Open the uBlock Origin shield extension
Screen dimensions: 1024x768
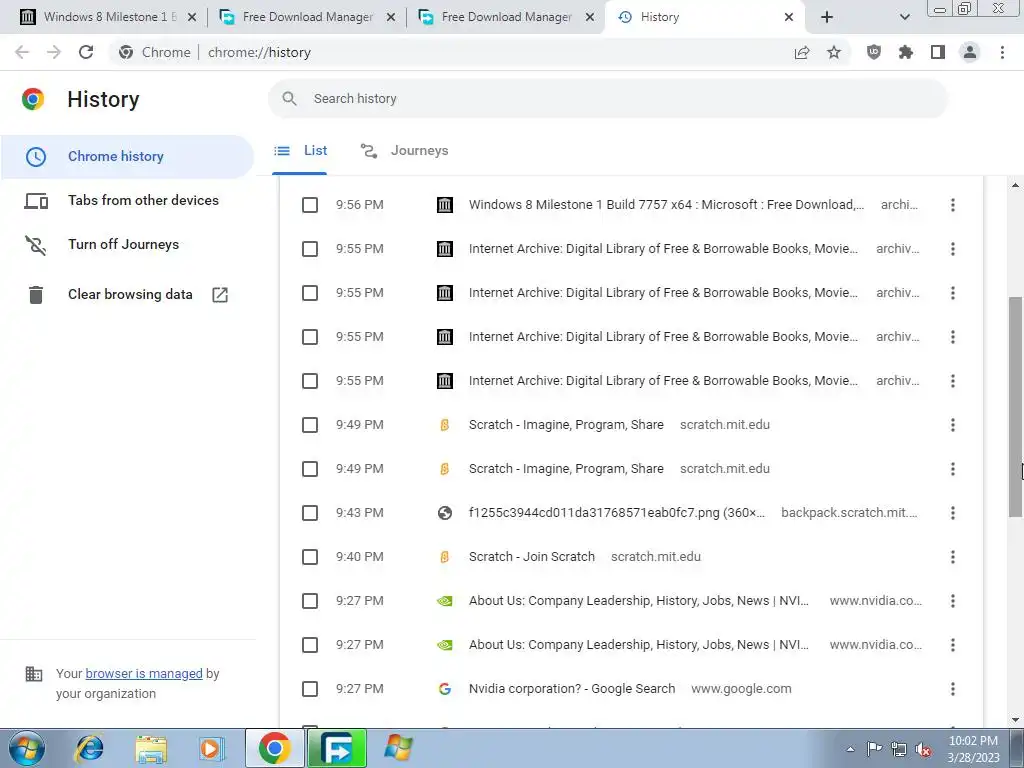(x=874, y=52)
